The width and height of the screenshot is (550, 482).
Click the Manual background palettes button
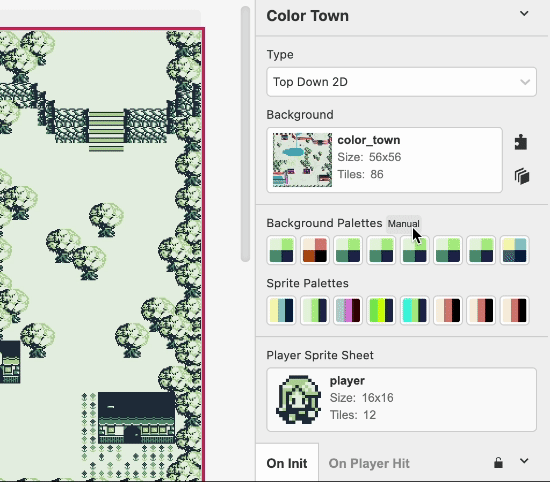[403, 223]
